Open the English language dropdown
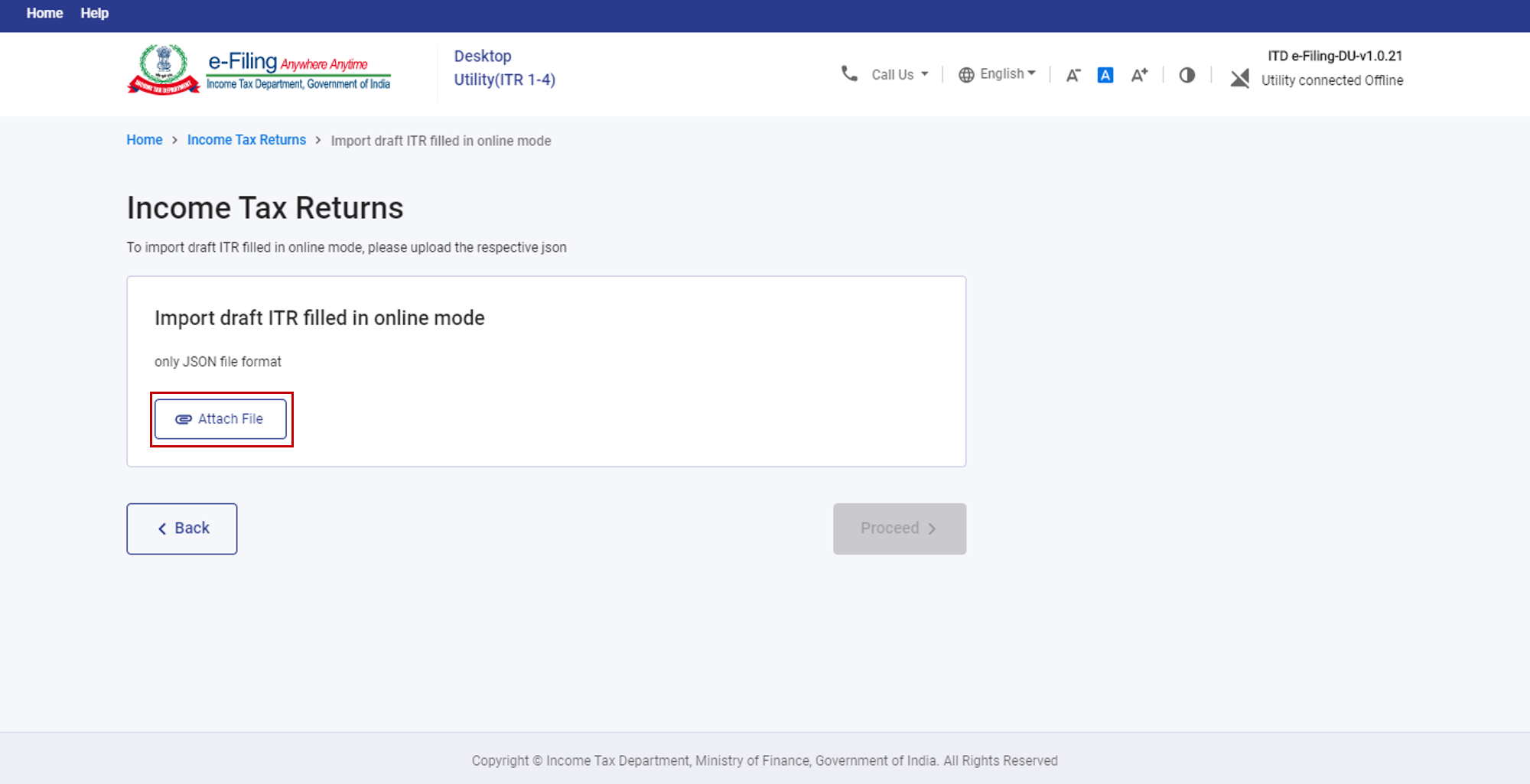The image size is (1530, 784). pos(1007,73)
